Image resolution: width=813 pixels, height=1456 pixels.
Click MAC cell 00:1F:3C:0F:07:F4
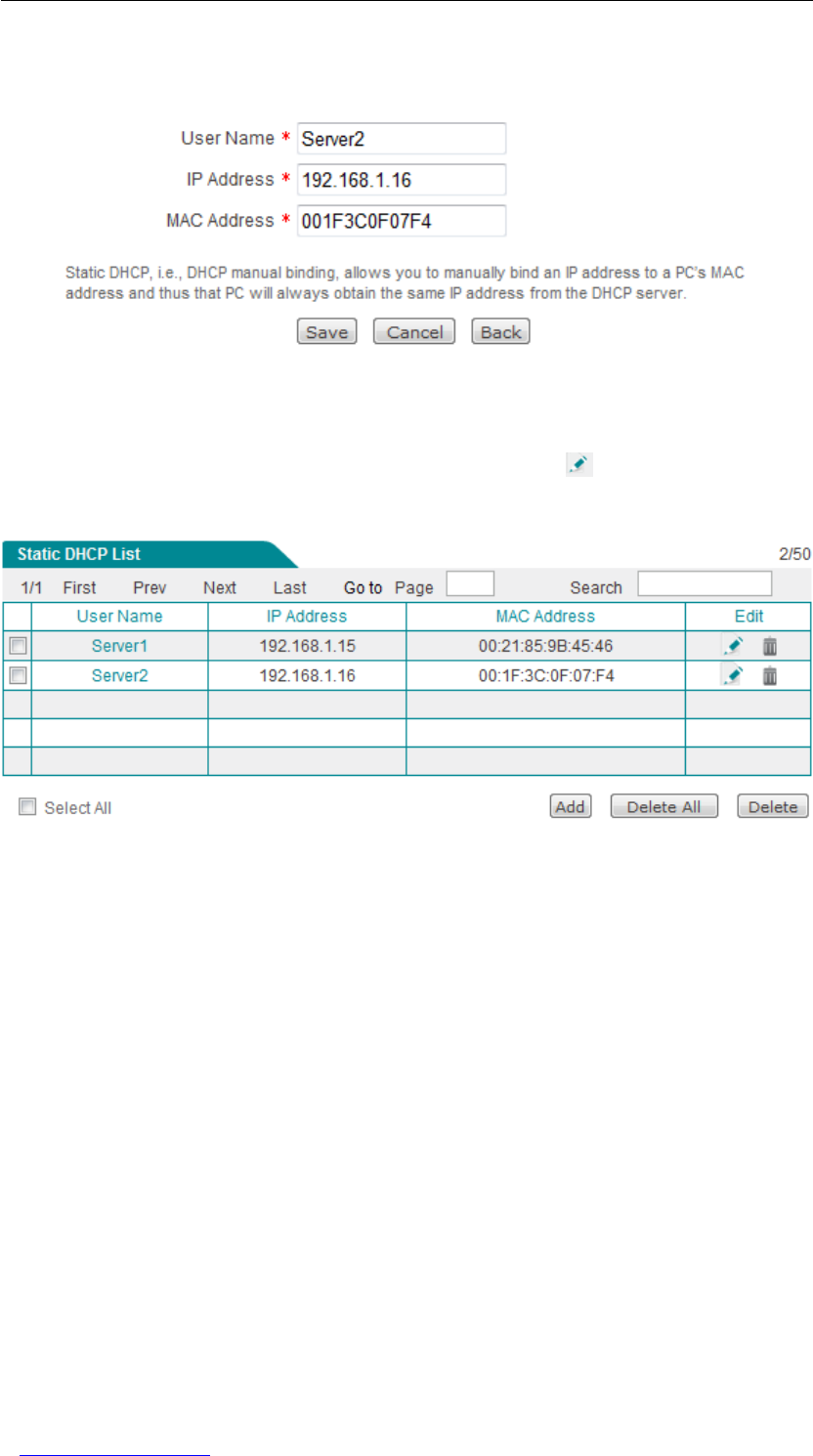pos(545,675)
